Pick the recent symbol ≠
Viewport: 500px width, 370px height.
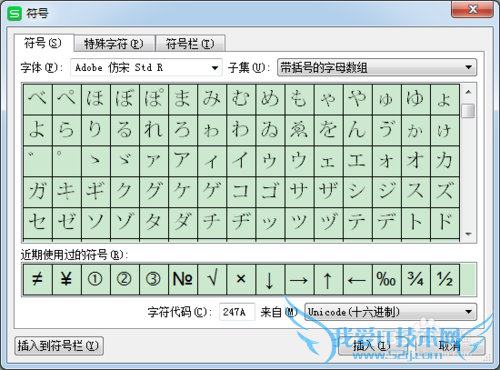pyautogui.click(x=37, y=279)
